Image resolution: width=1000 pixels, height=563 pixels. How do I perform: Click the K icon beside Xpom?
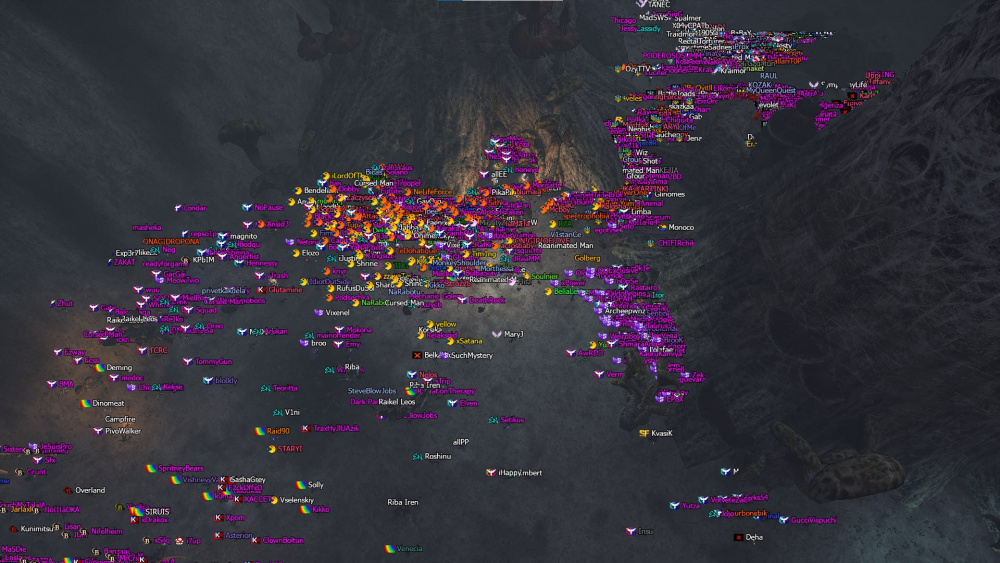pyautogui.click(x=218, y=518)
